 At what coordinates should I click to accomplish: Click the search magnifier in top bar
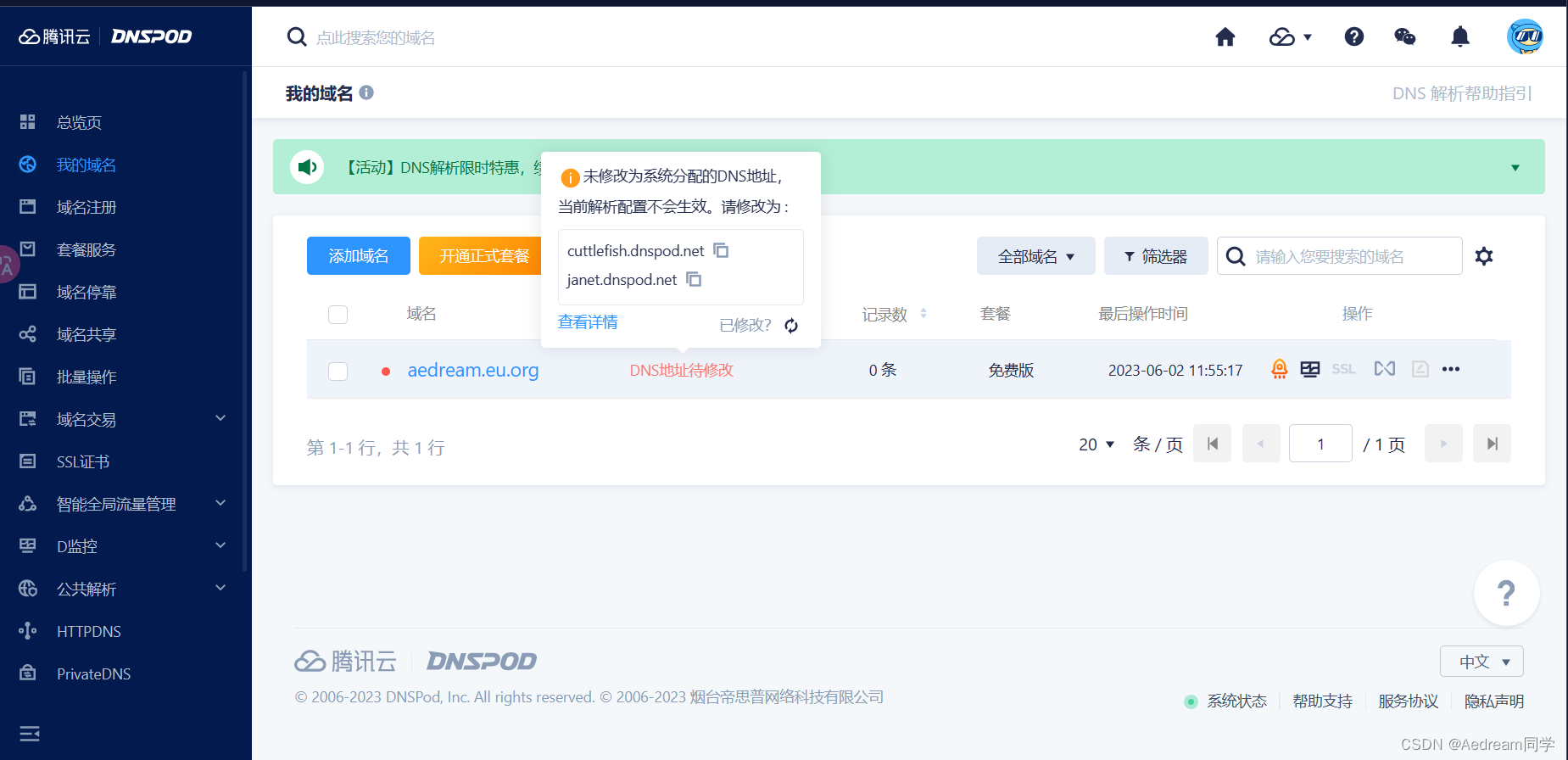point(297,36)
